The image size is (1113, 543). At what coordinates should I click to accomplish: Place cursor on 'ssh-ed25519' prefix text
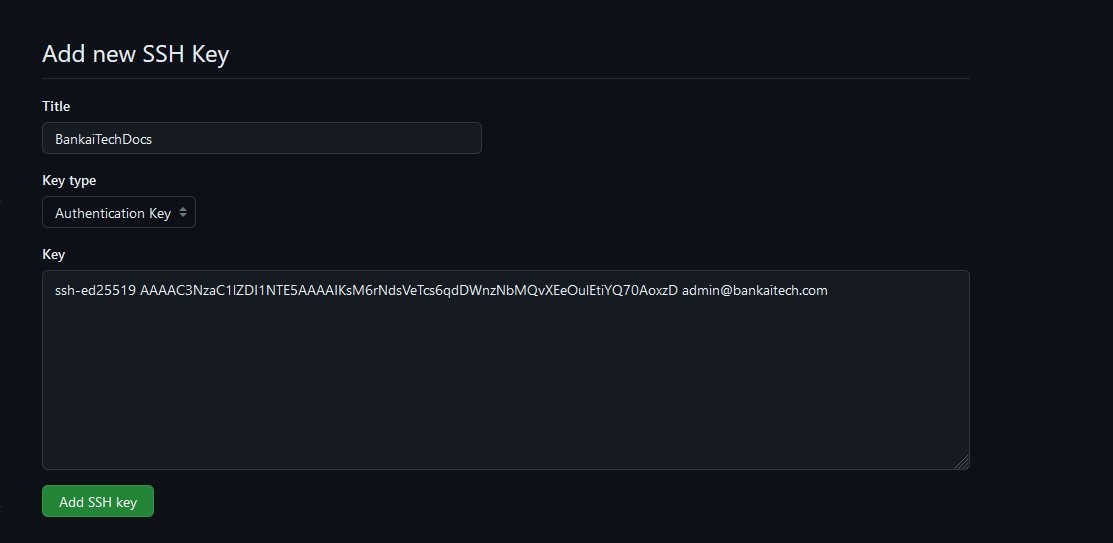[95, 291]
